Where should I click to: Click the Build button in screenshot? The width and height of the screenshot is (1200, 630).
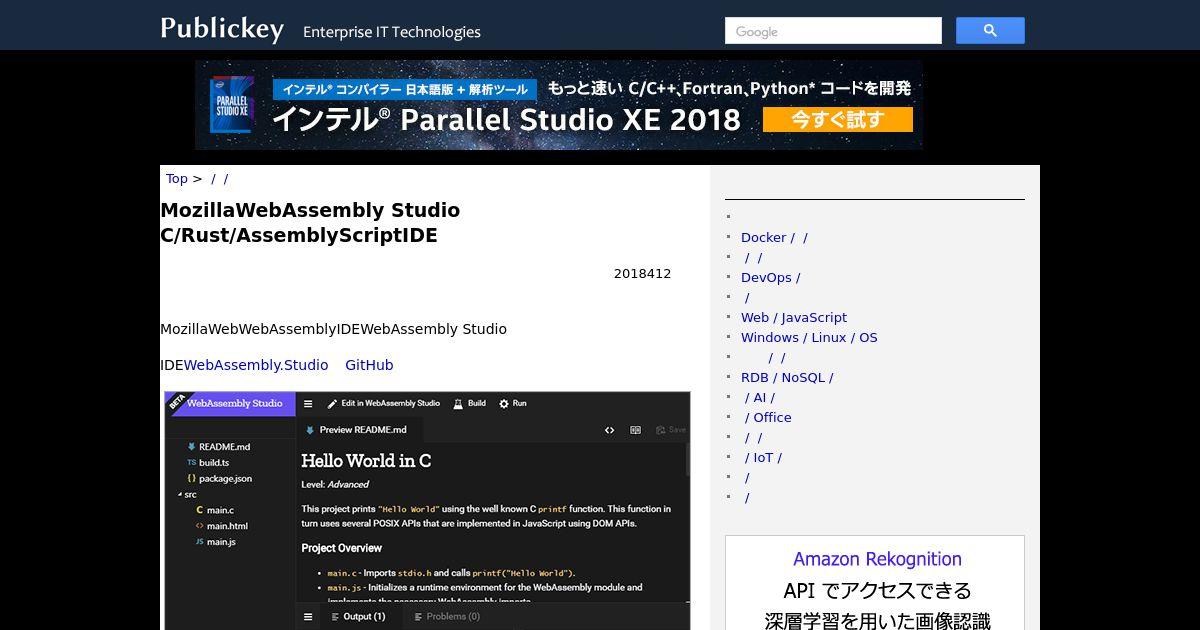point(469,404)
